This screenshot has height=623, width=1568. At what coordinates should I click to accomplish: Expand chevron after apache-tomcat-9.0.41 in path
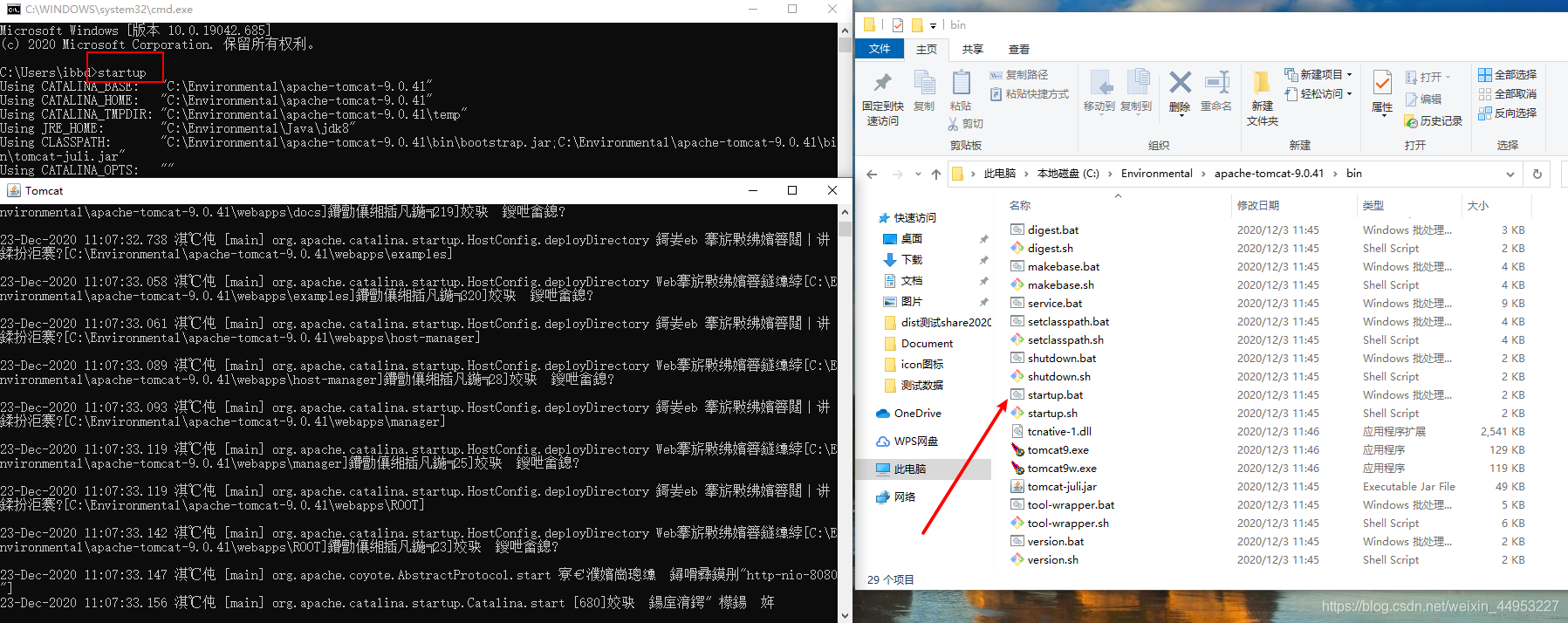pyautogui.click(x=1335, y=174)
